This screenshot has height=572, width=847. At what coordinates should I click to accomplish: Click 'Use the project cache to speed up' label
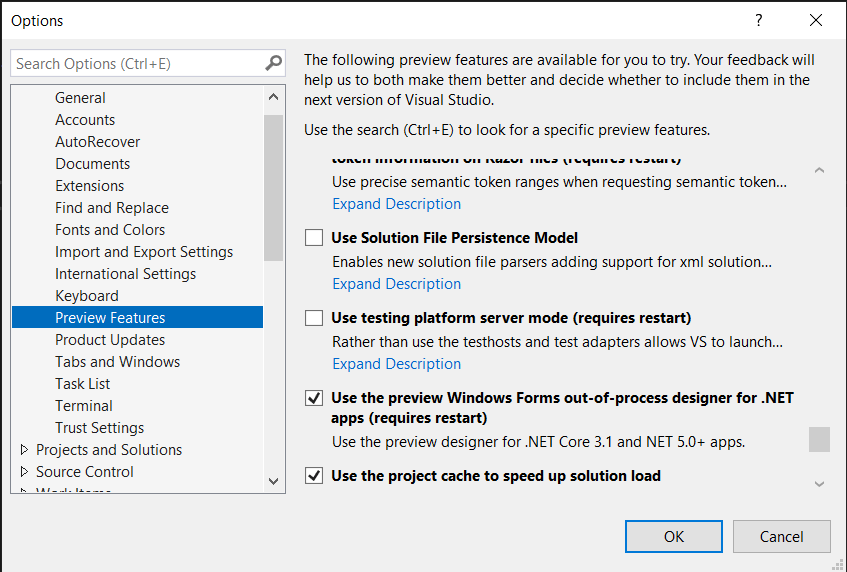tap(496, 476)
